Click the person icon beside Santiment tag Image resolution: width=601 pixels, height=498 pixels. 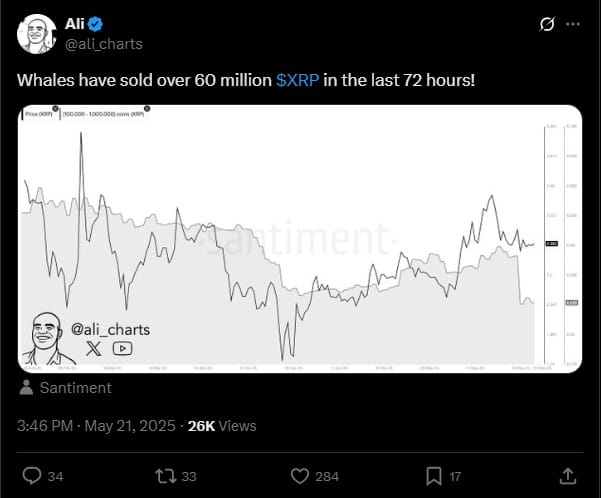tap(26, 388)
